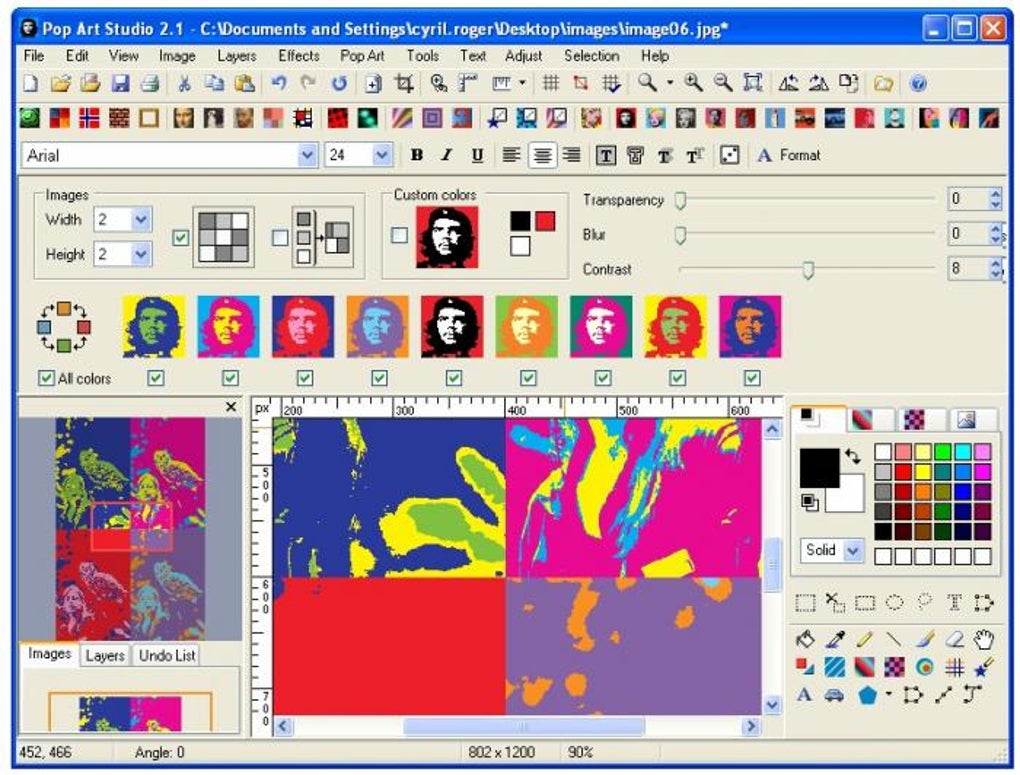Apply the Underline text format

(x=477, y=155)
